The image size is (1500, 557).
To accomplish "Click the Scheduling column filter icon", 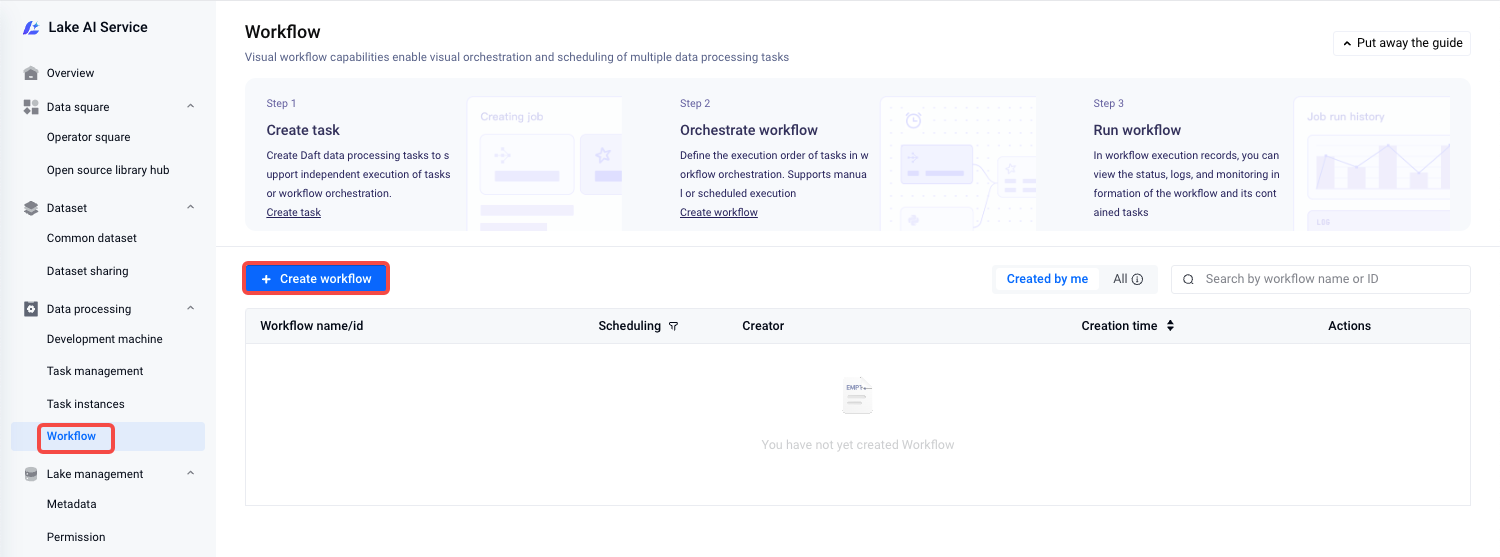I will click(x=673, y=326).
